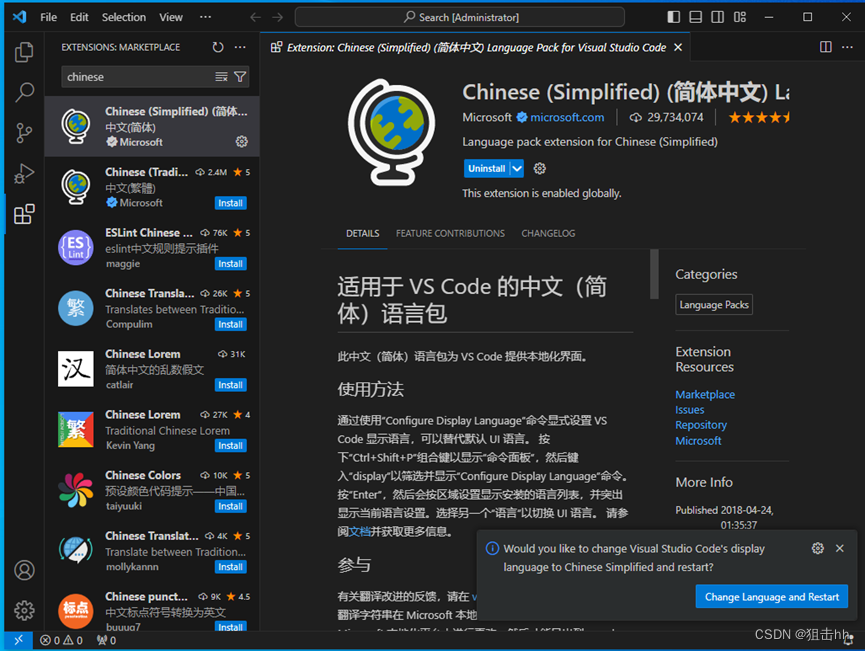Open the remote window status icon
Viewport: 865px width, 651px height.
(18, 640)
